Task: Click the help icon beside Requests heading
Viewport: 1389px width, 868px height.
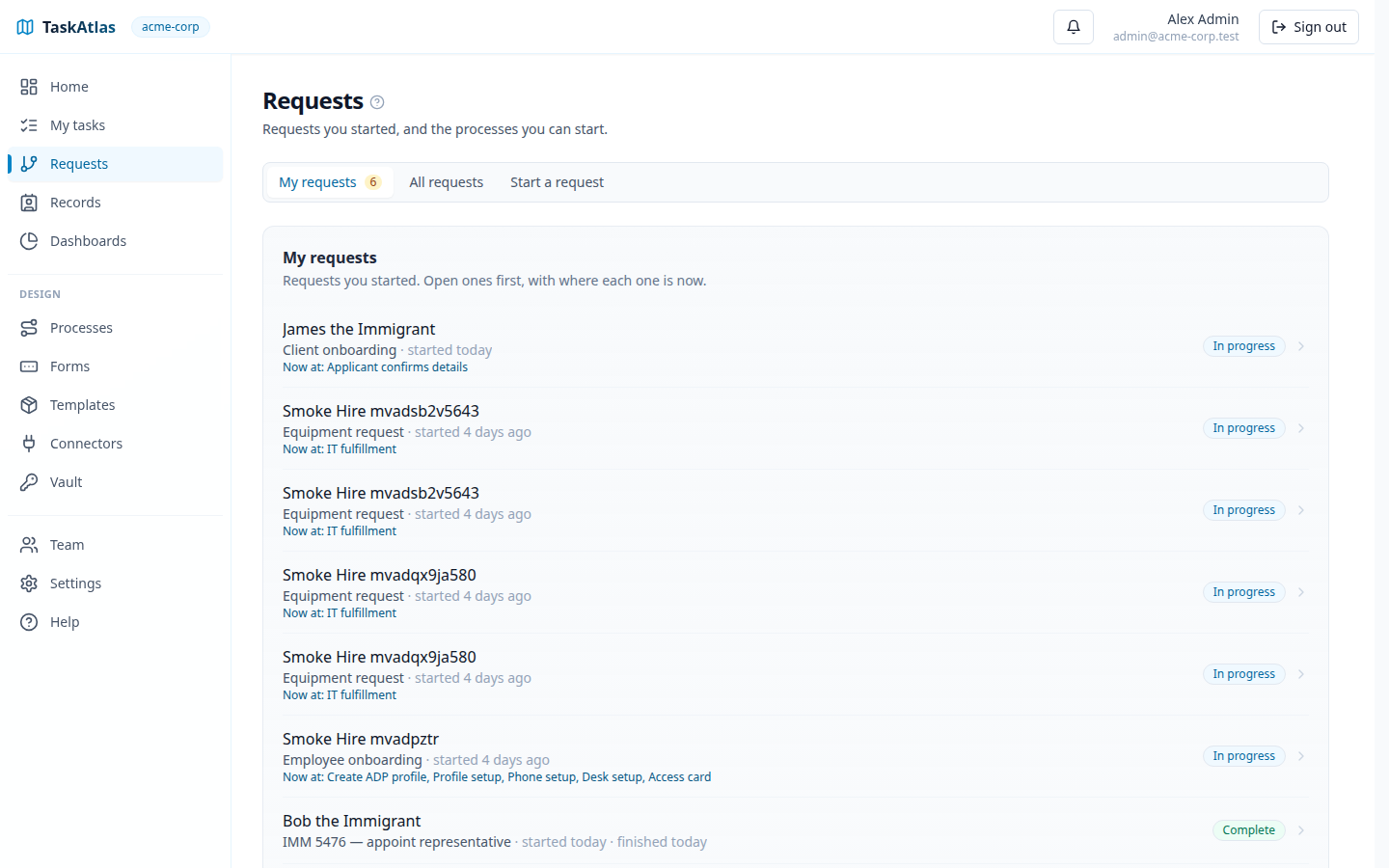Action: click(x=377, y=102)
